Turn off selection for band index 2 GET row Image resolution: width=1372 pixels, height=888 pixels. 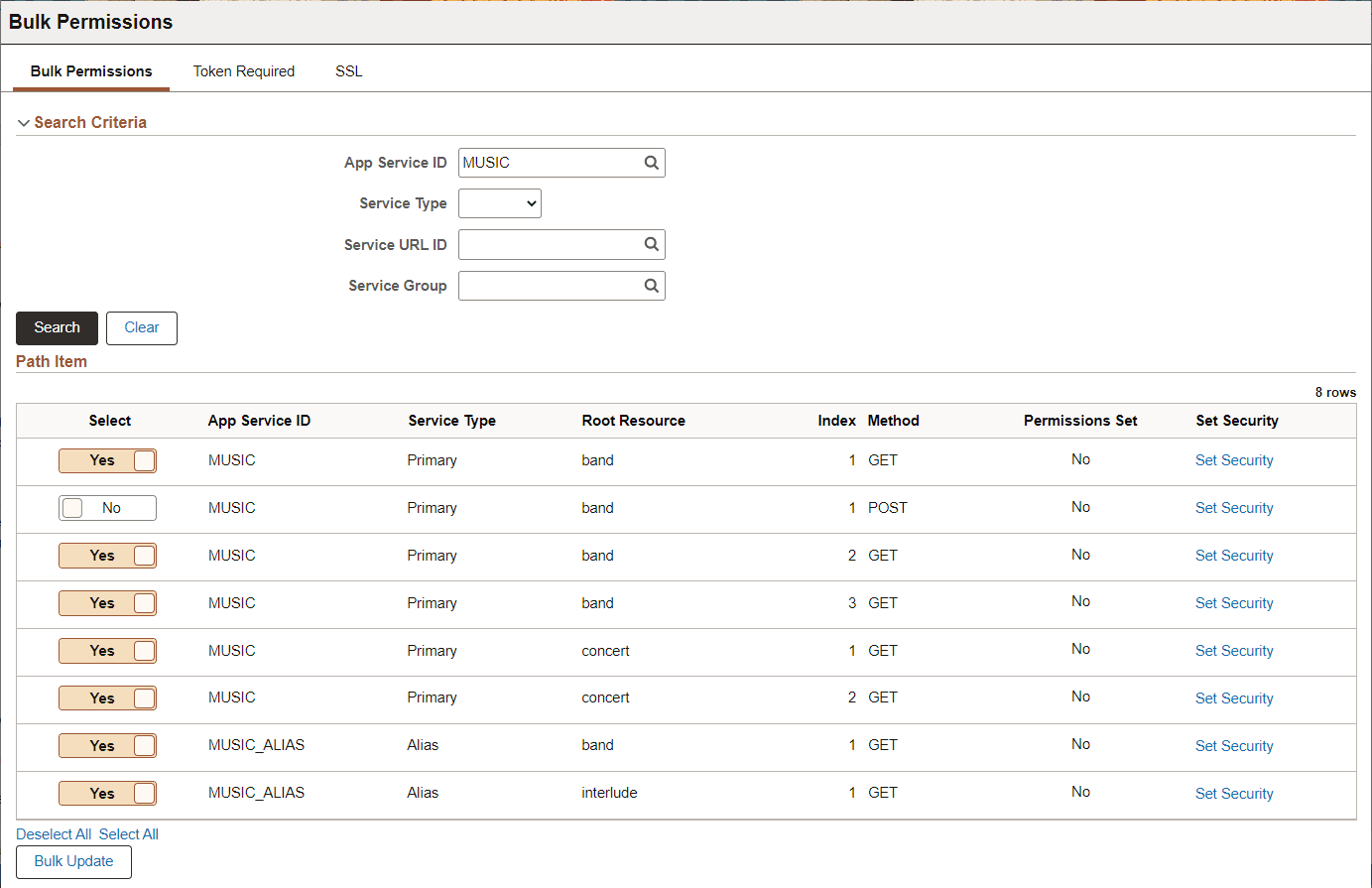coord(107,556)
